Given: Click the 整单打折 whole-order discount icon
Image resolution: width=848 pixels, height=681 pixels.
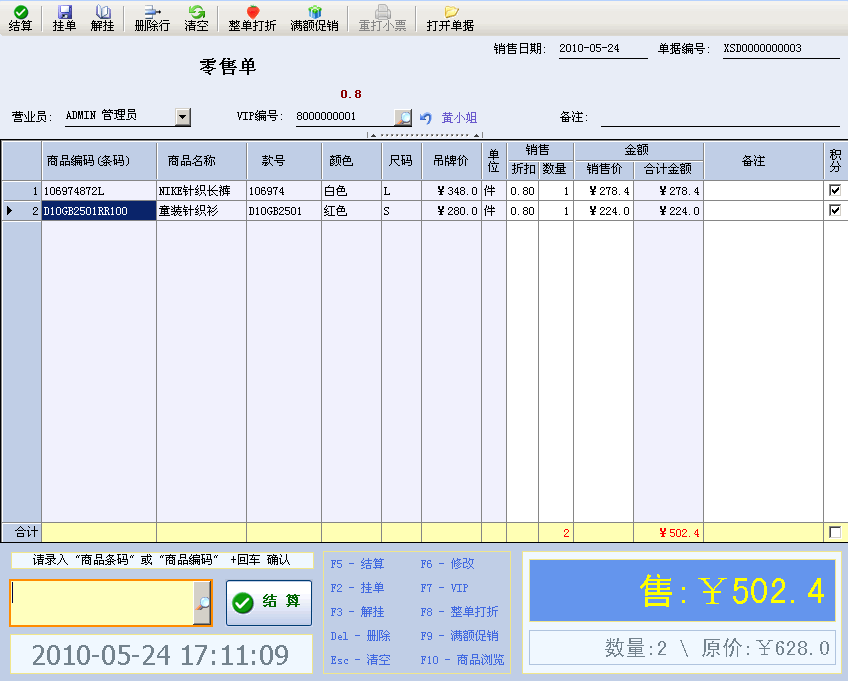Looking at the screenshot, I should (x=253, y=18).
